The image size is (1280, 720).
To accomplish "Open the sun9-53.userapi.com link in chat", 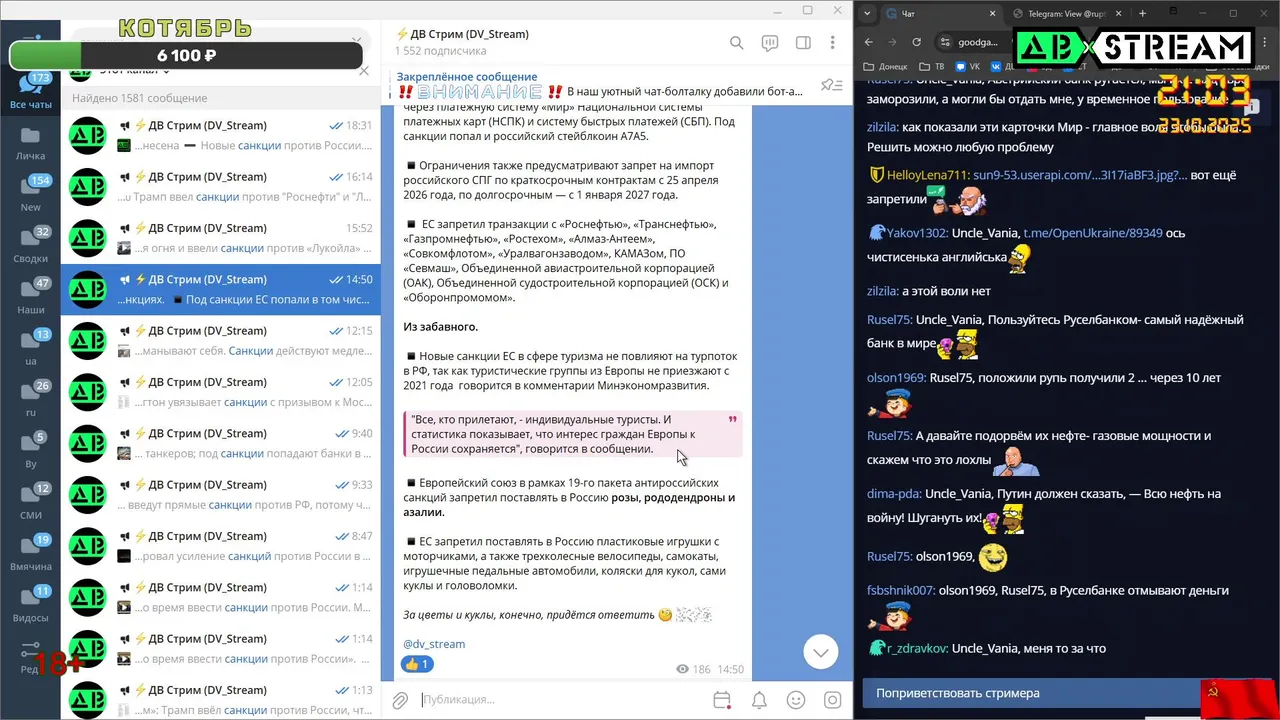I will click(1080, 175).
